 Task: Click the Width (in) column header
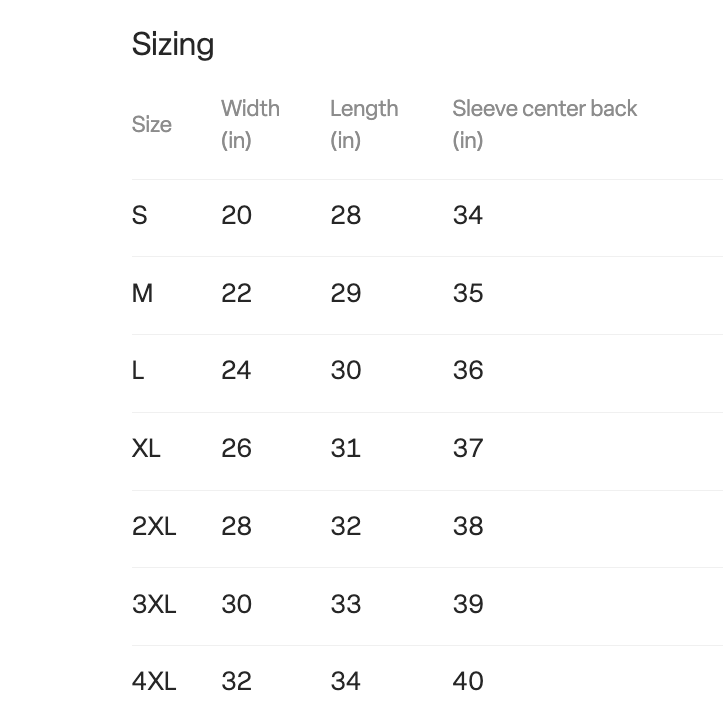(x=250, y=124)
